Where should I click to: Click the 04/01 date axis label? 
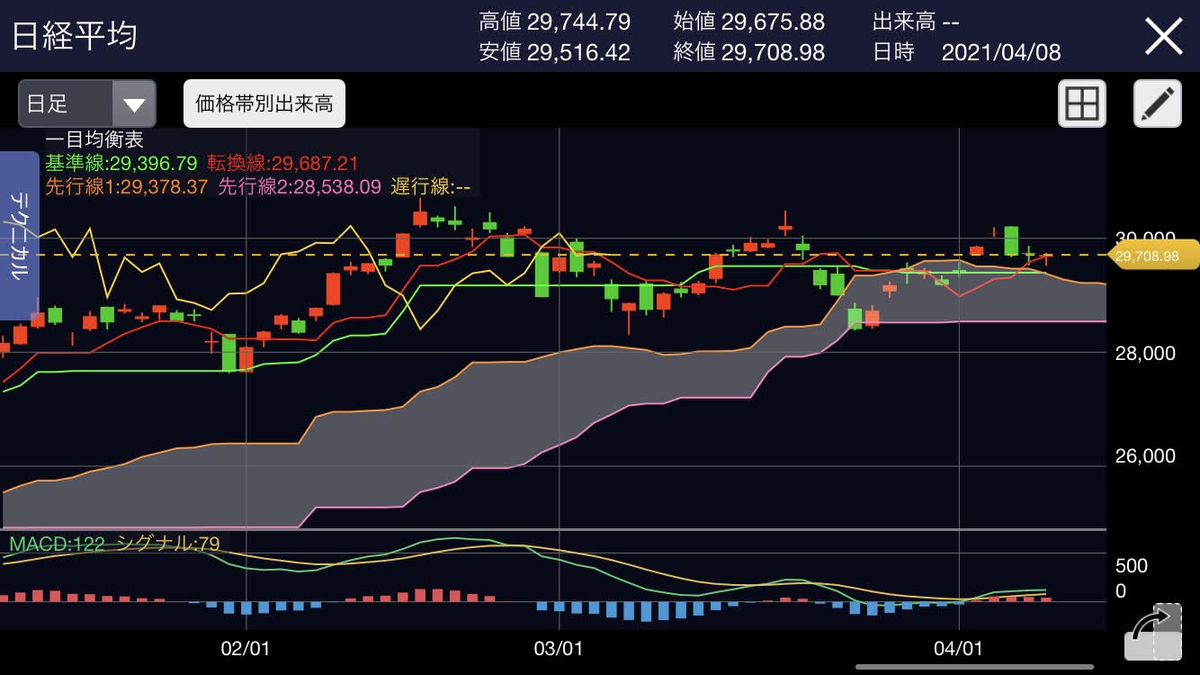pyautogui.click(x=958, y=648)
